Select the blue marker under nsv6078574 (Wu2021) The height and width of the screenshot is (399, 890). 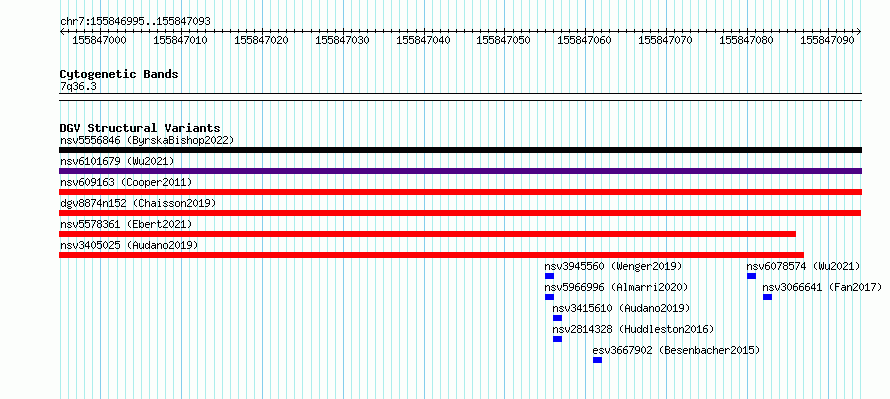point(752,276)
